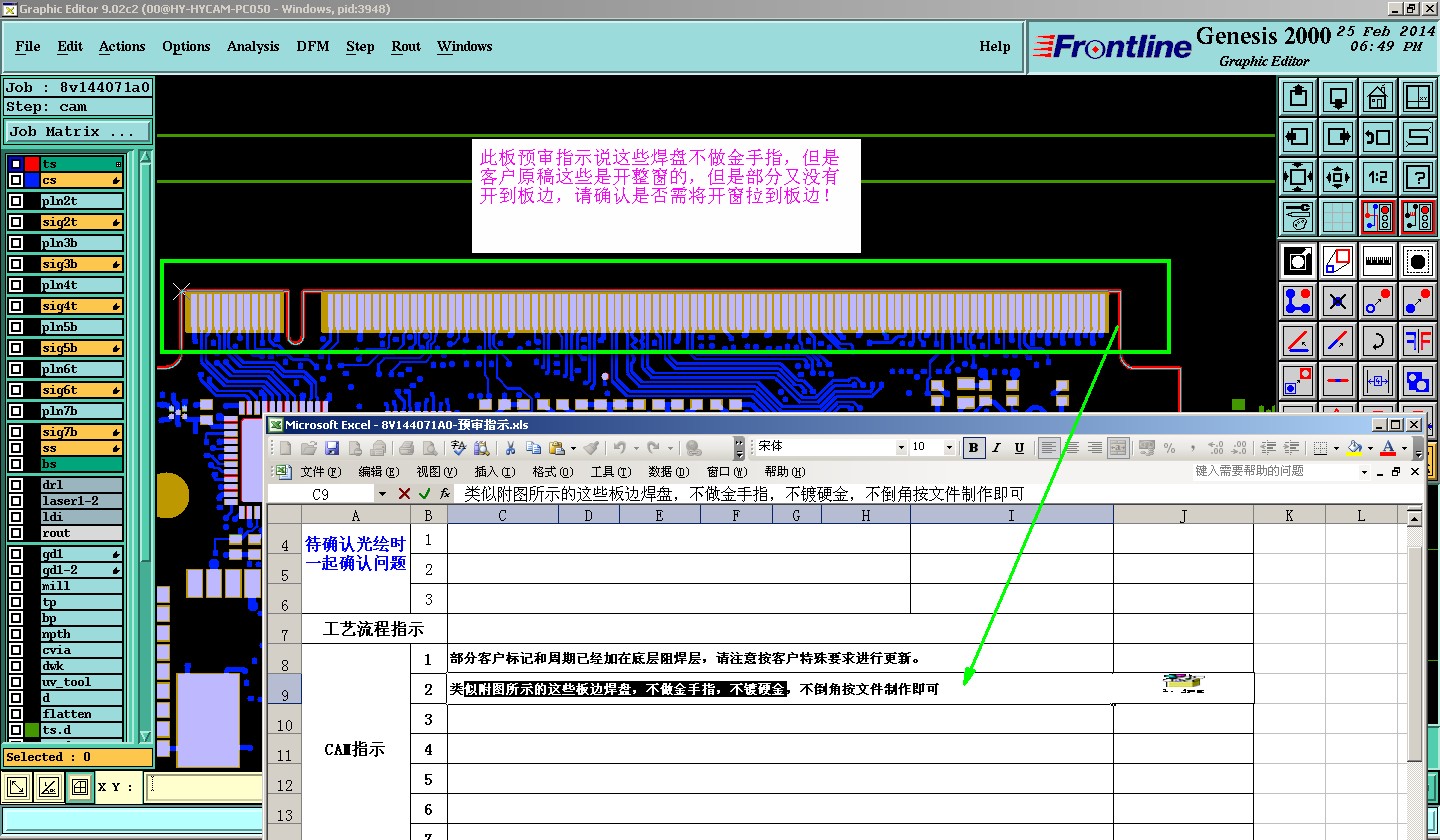Click the Italic button in Excel

(x=996, y=448)
